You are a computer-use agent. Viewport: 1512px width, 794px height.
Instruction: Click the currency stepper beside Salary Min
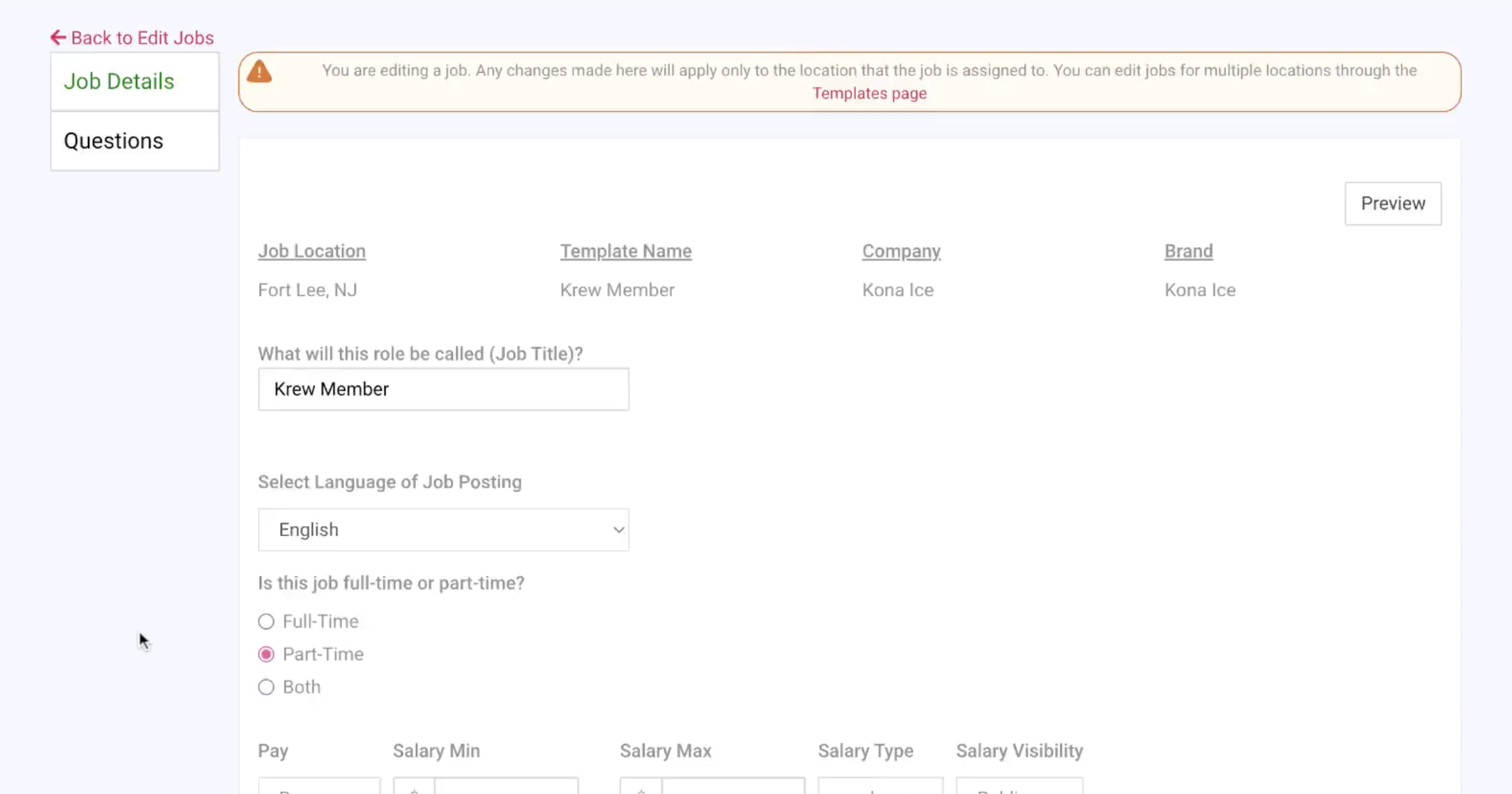414,788
